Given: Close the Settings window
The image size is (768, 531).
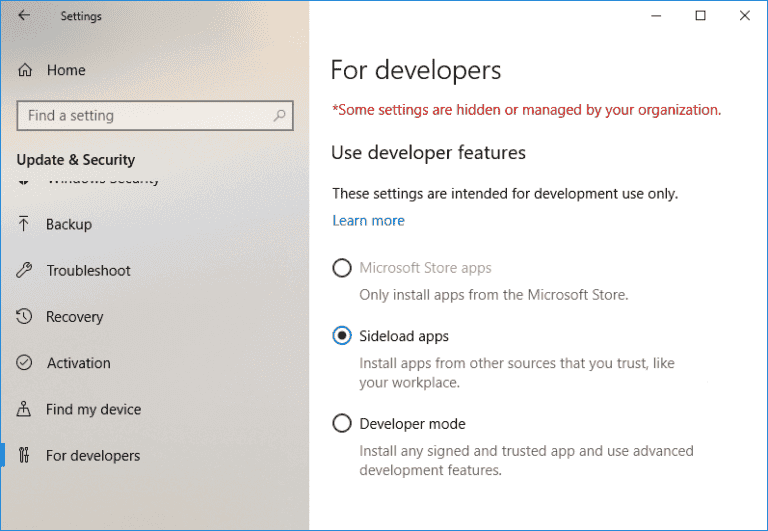Looking at the screenshot, I should click(x=744, y=16).
